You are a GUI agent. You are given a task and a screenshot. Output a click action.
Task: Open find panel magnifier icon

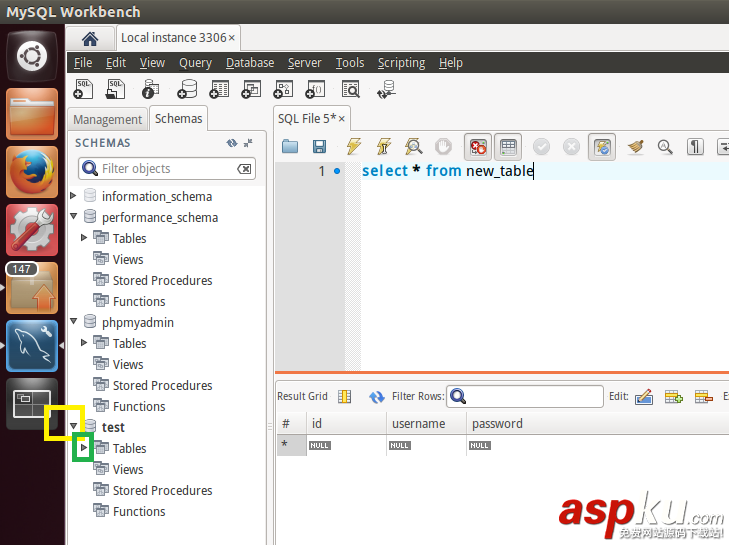click(x=665, y=147)
